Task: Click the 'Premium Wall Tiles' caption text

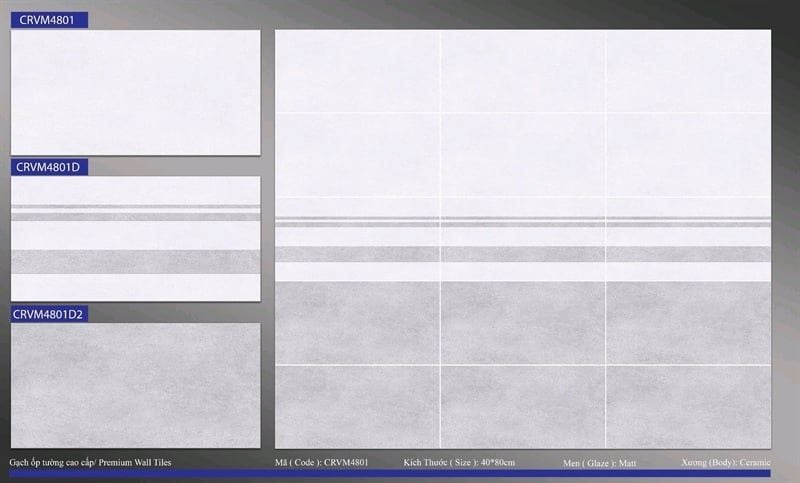Action: point(135,463)
